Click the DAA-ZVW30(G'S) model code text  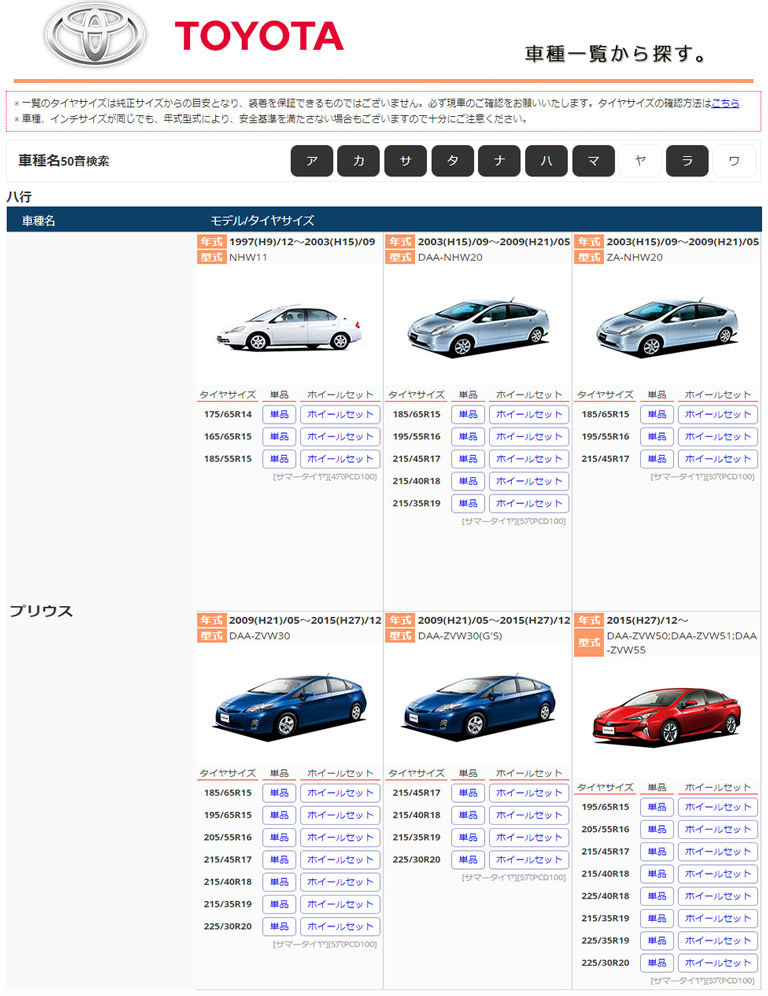(460, 635)
